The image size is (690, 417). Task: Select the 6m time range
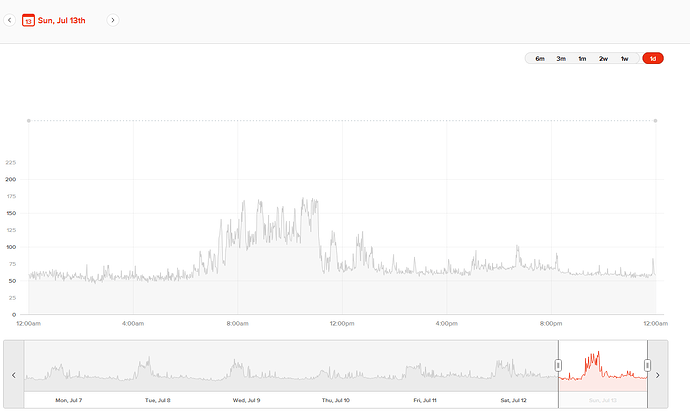540,59
